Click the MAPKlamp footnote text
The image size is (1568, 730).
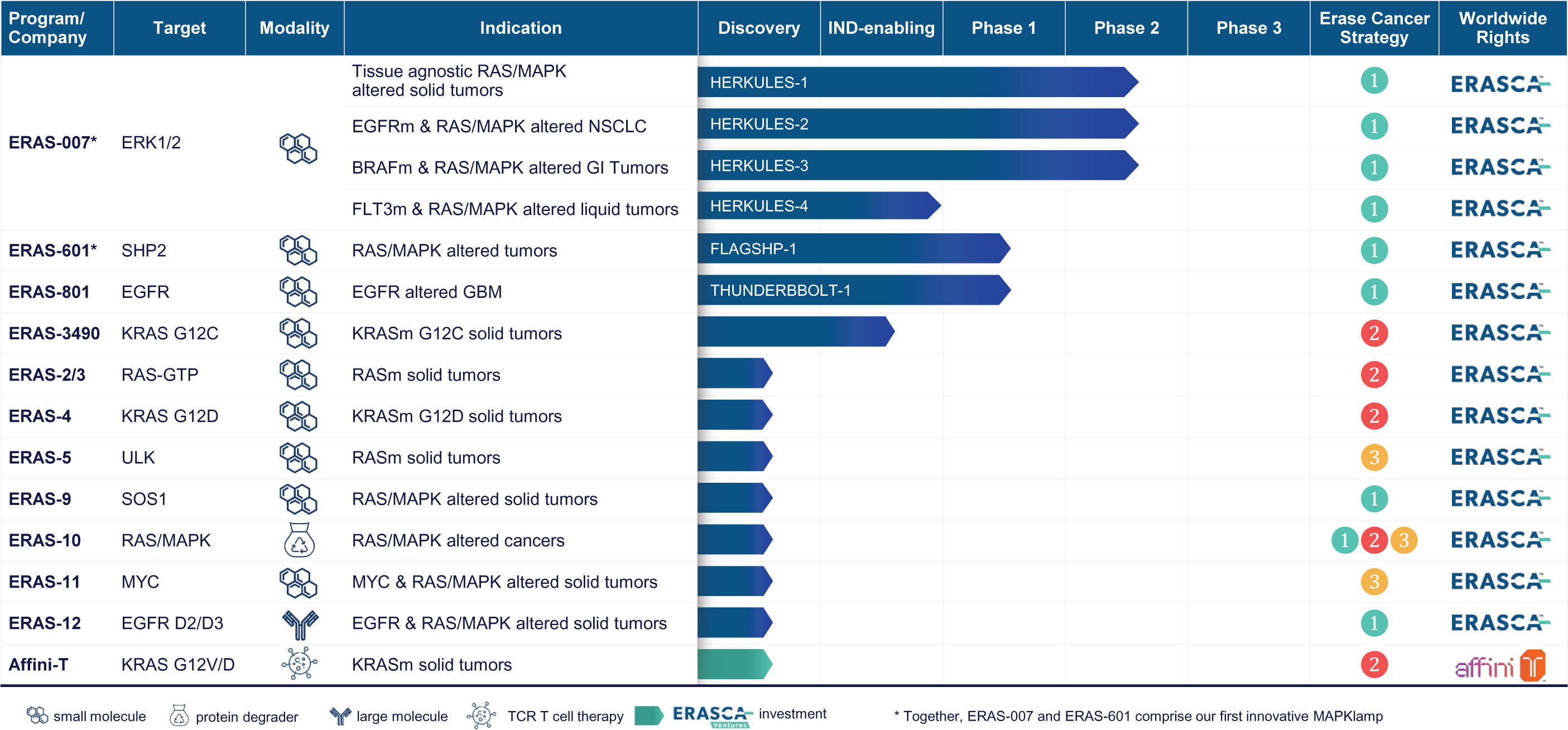click(1138, 716)
